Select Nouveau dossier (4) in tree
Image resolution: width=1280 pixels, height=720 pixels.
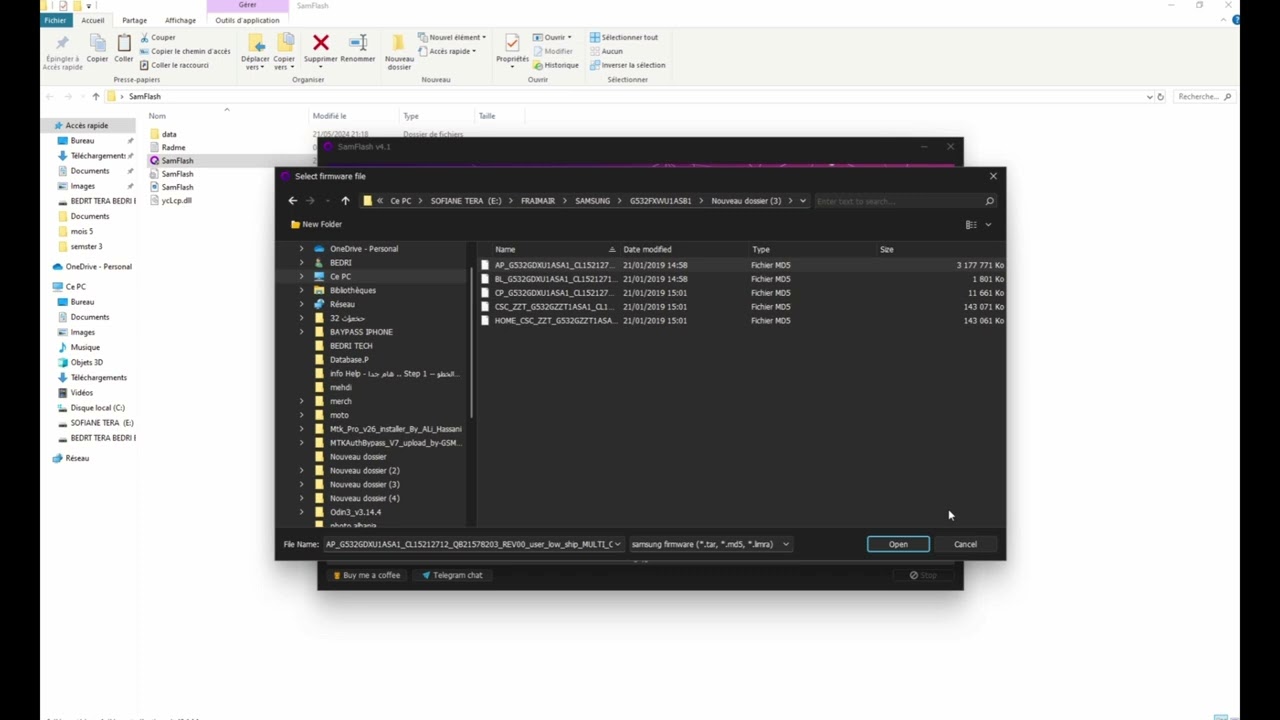point(364,498)
